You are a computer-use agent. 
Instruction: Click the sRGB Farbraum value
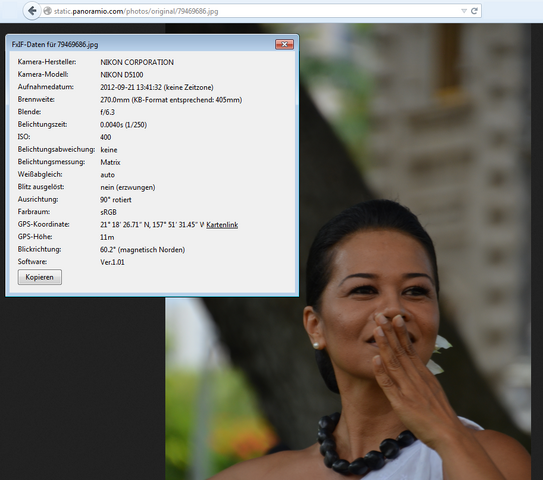click(x=108, y=212)
